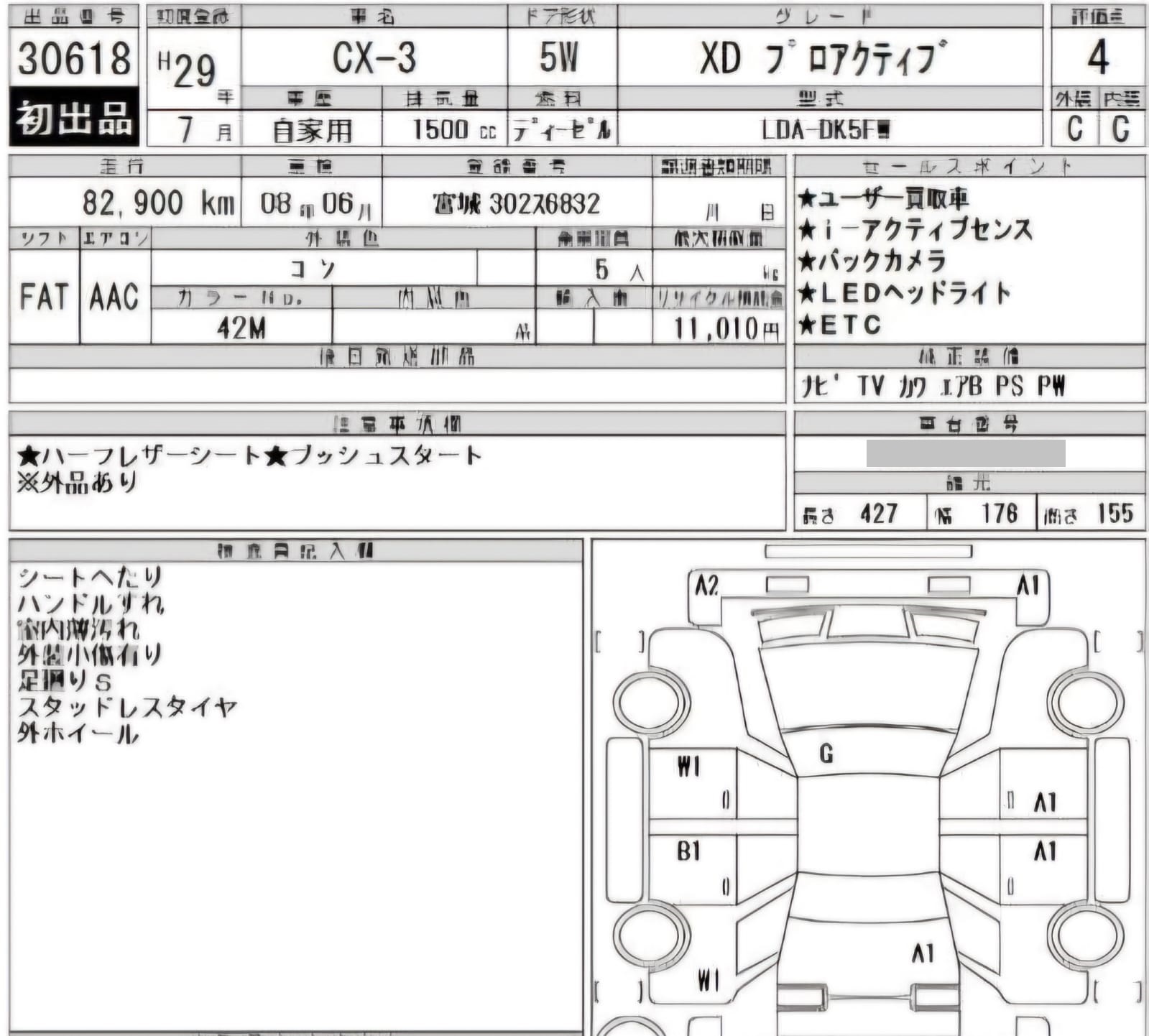This screenshot has width=1149, height=1036.
Task: Select the mileage 82,900 km
Action: click(159, 203)
